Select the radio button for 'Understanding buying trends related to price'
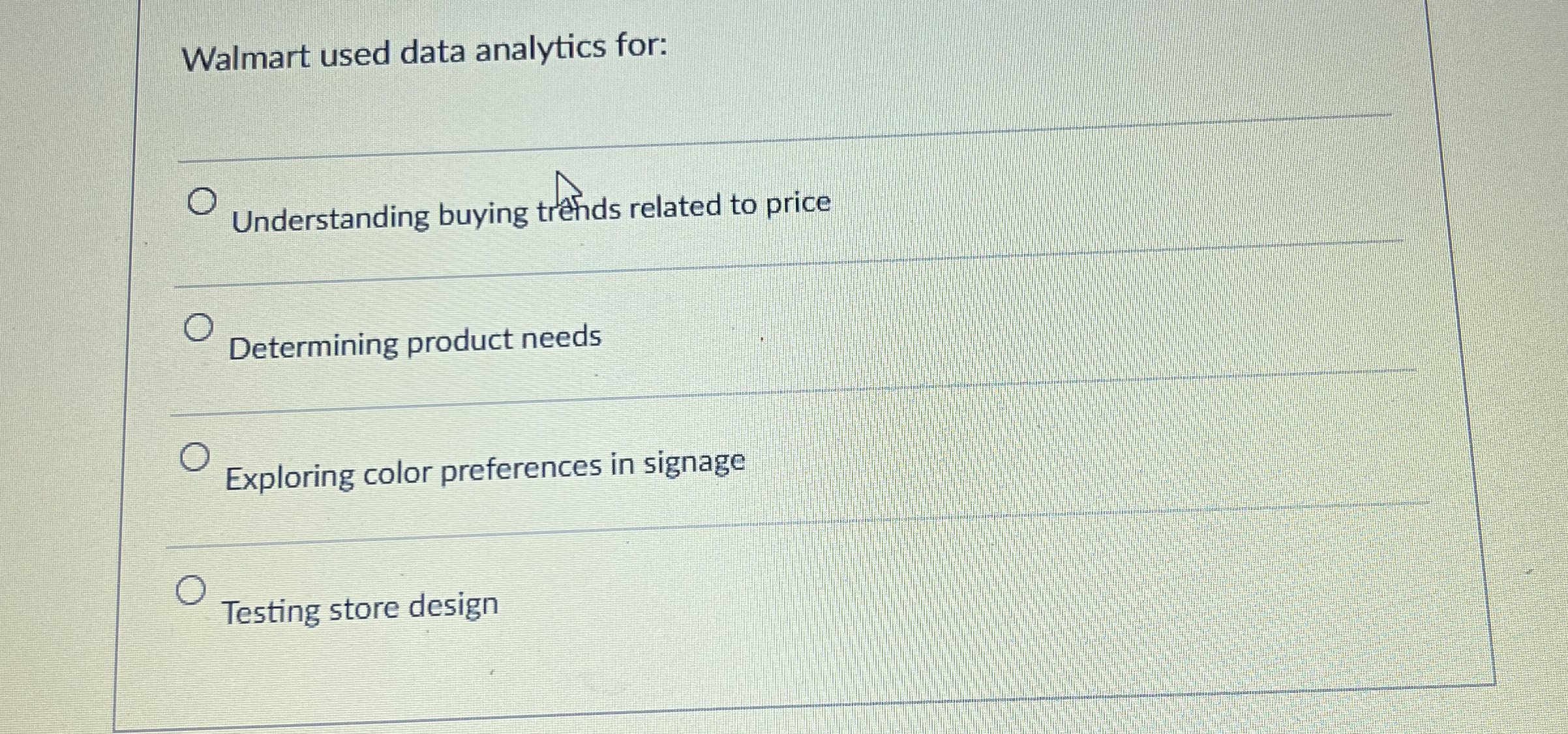This screenshot has height=734, width=1568. point(202,199)
